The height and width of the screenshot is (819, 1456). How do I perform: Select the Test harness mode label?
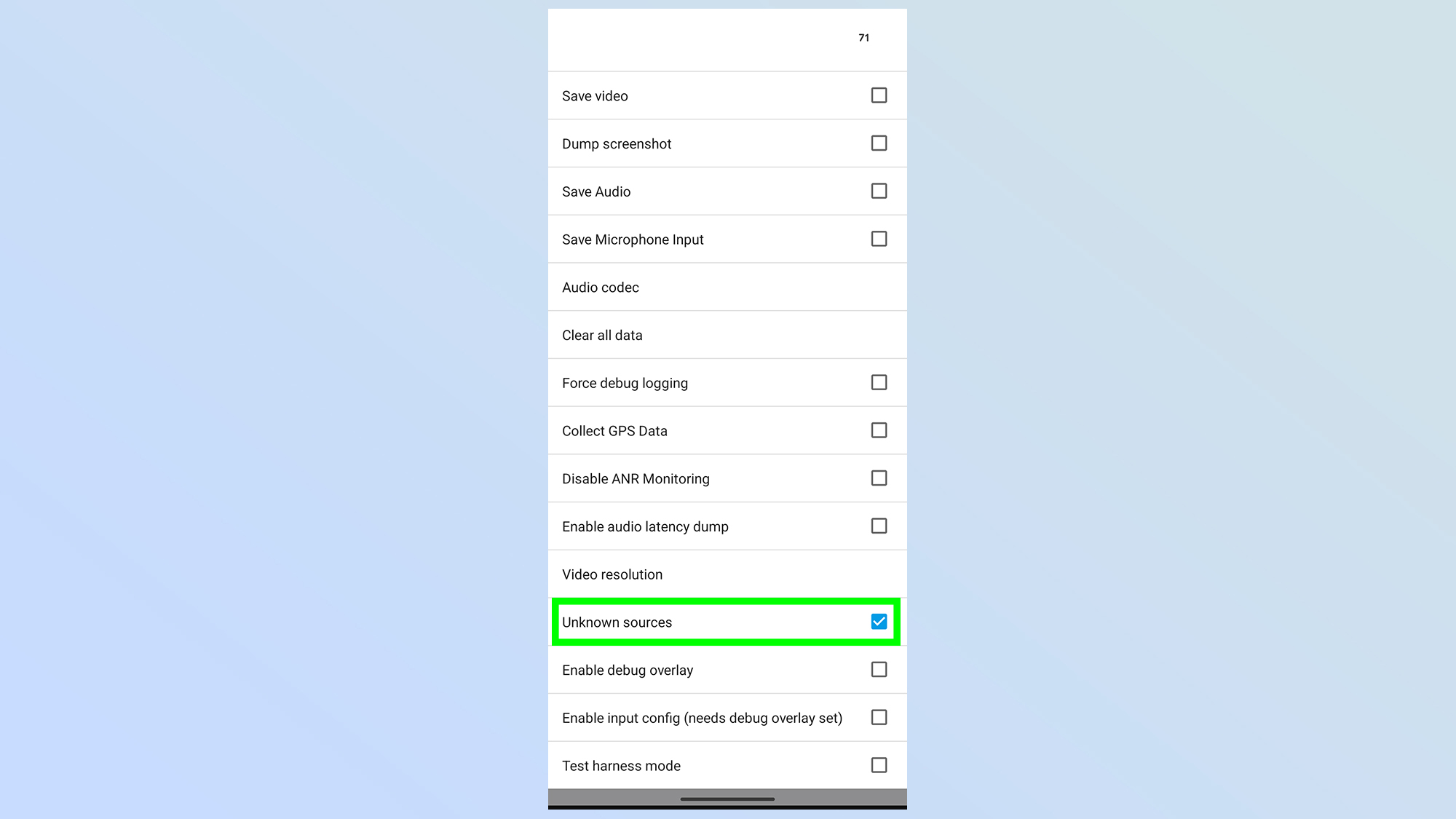[x=621, y=765]
